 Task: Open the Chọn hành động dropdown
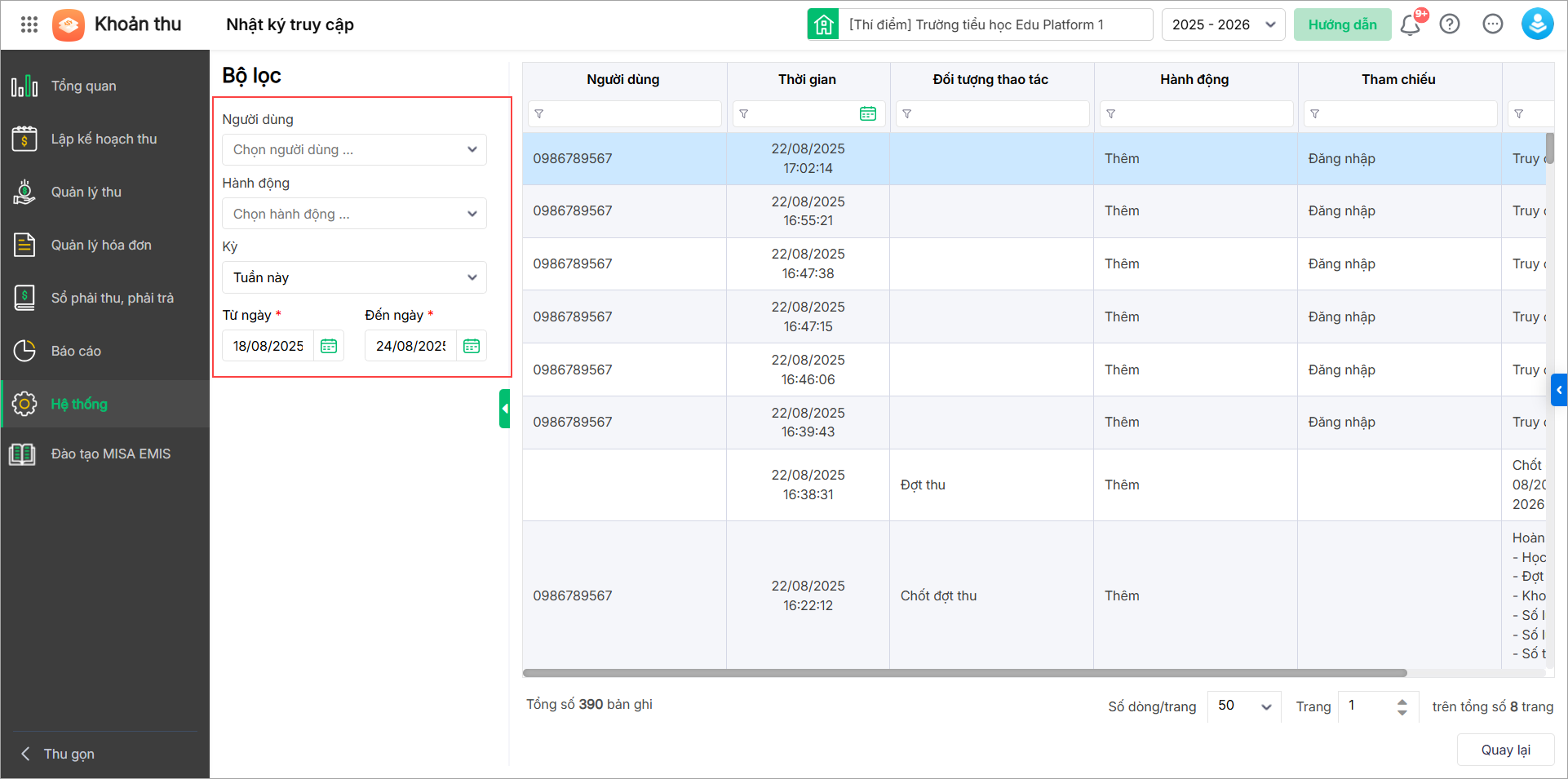point(354,214)
